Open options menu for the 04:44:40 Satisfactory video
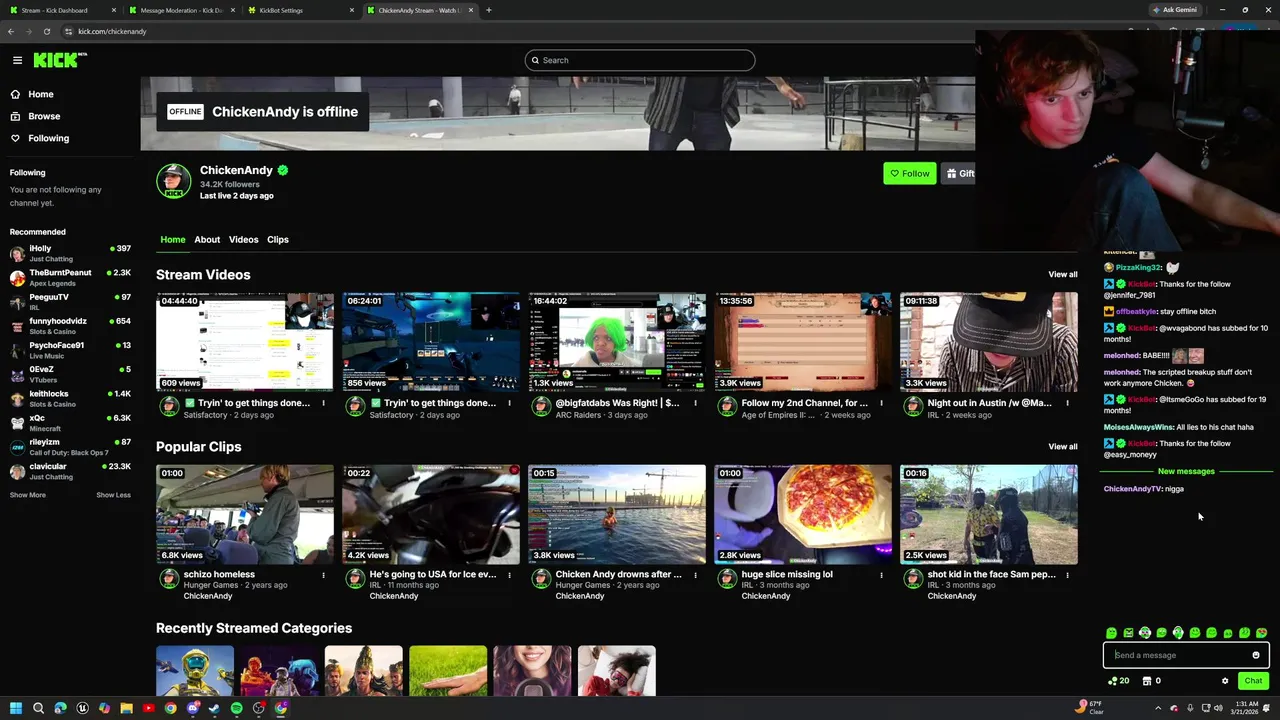1280x720 pixels. [323, 403]
